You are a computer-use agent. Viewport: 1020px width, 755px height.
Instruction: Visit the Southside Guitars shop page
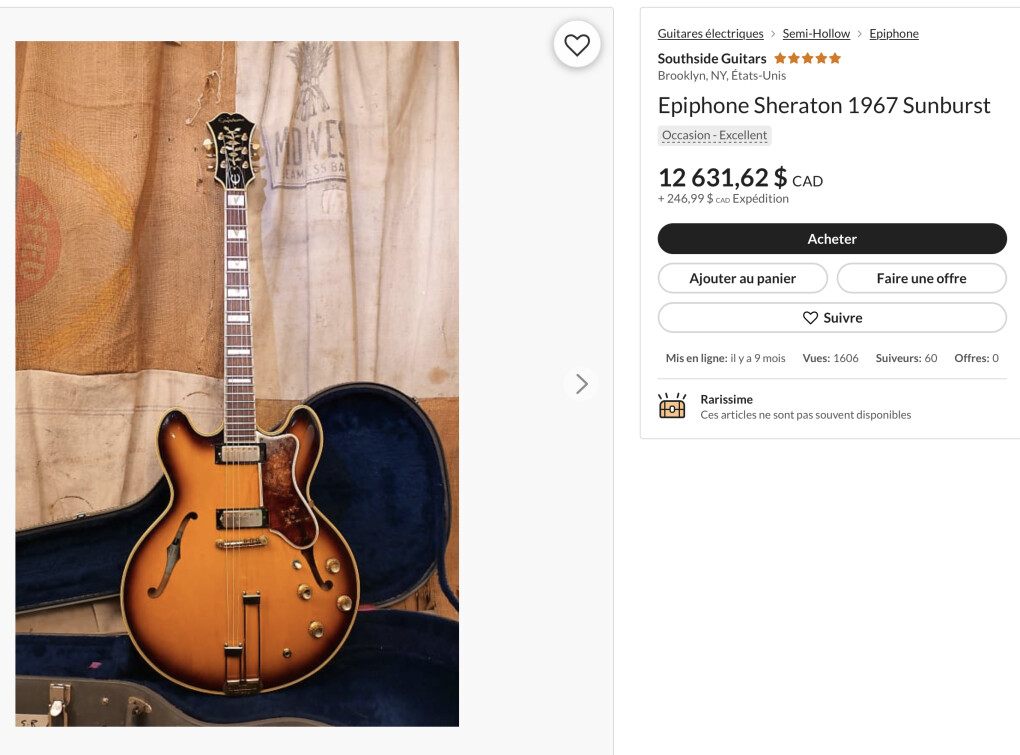click(712, 59)
